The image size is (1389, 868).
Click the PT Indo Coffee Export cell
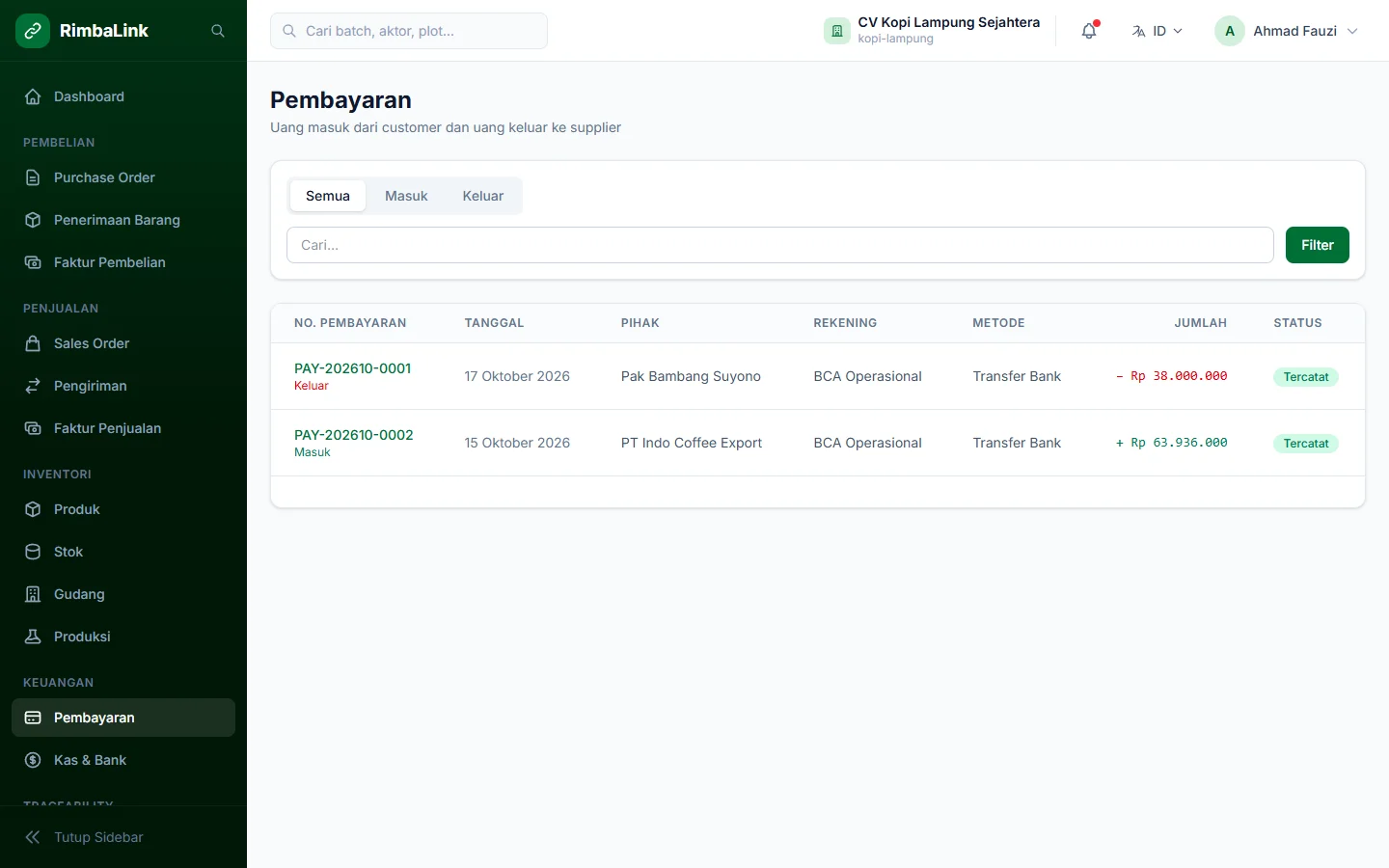click(692, 443)
